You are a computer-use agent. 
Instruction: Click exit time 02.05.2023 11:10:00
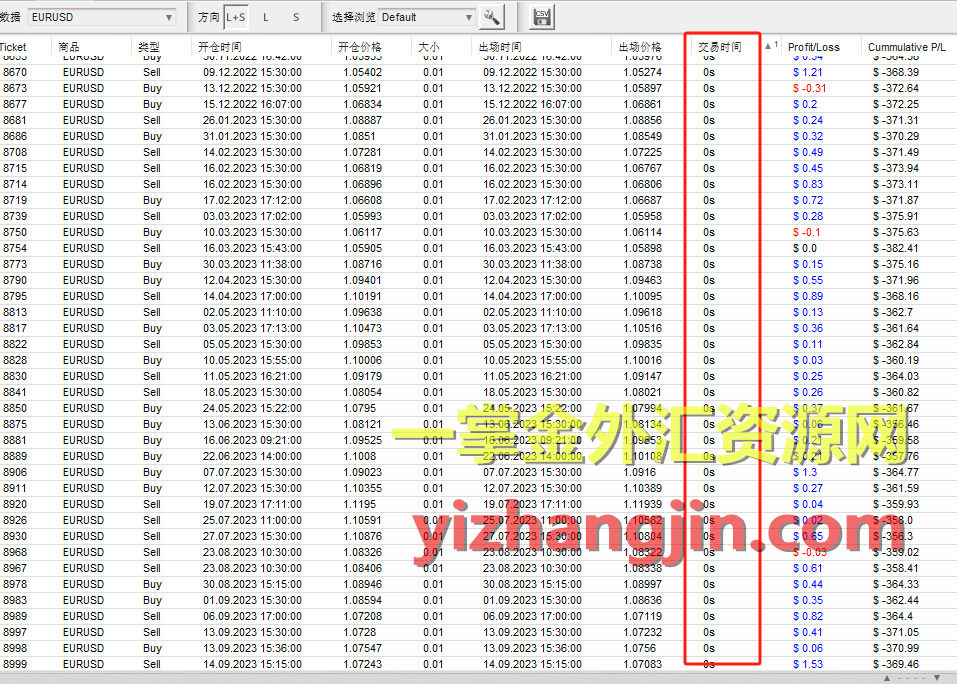coord(532,312)
